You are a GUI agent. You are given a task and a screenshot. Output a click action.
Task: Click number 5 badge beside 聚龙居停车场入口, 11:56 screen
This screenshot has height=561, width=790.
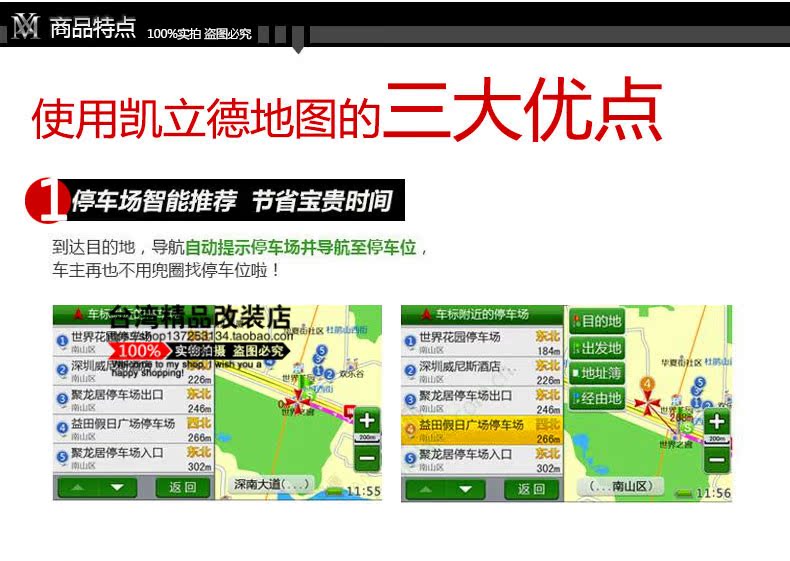coord(410,458)
